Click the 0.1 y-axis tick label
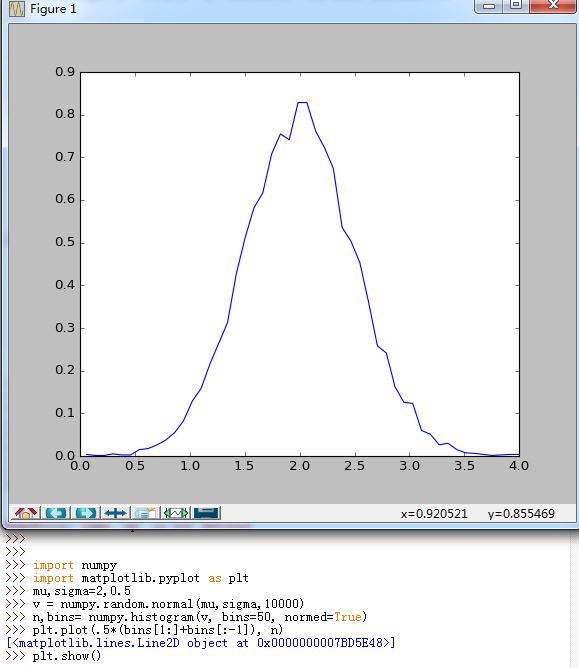Image resolution: width=579 pixels, height=668 pixels. (x=65, y=413)
